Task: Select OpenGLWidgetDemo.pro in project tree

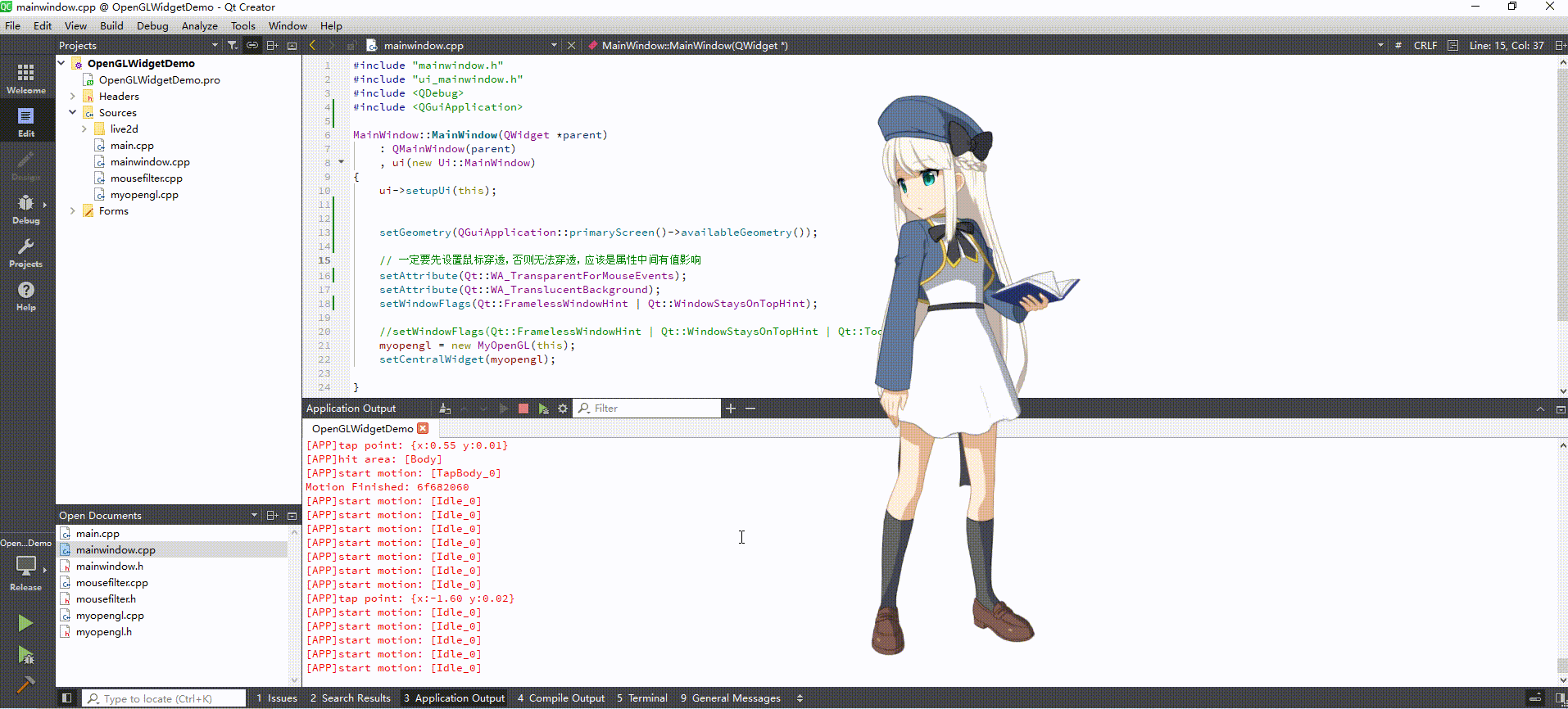Action: (x=159, y=79)
